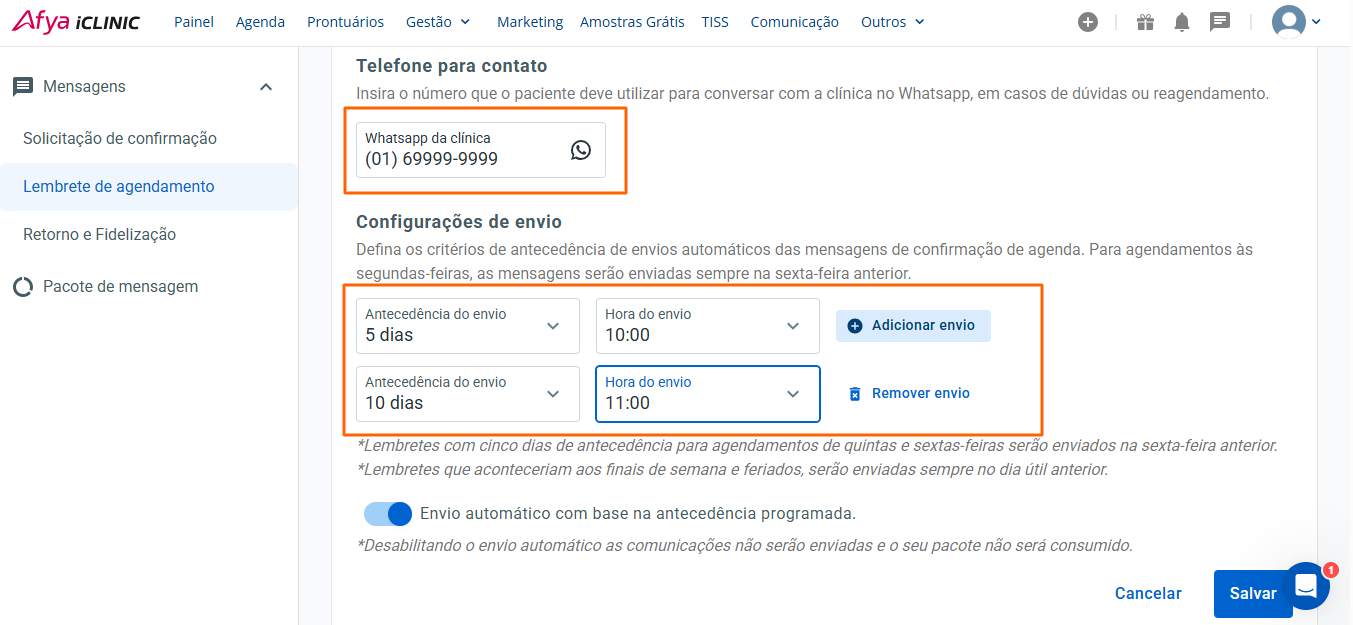Select Solicitação de confirmação in sidebar
The width and height of the screenshot is (1353, 625).
pos(120,138)
